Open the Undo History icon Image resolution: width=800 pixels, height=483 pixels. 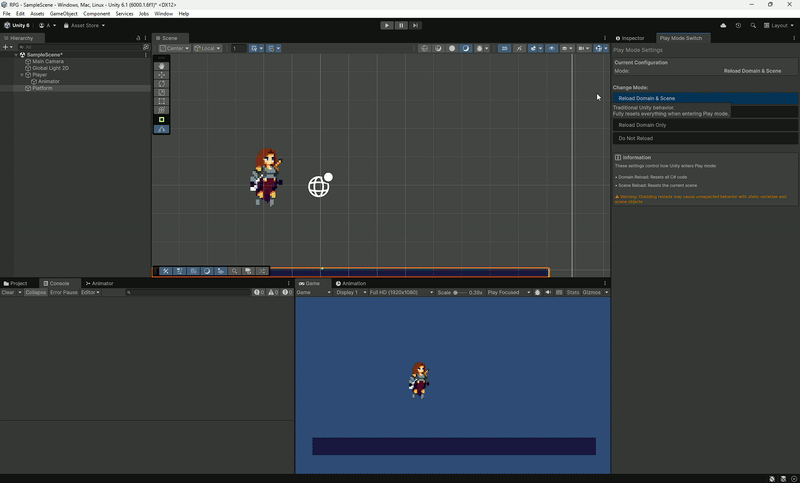pos(738,25)
